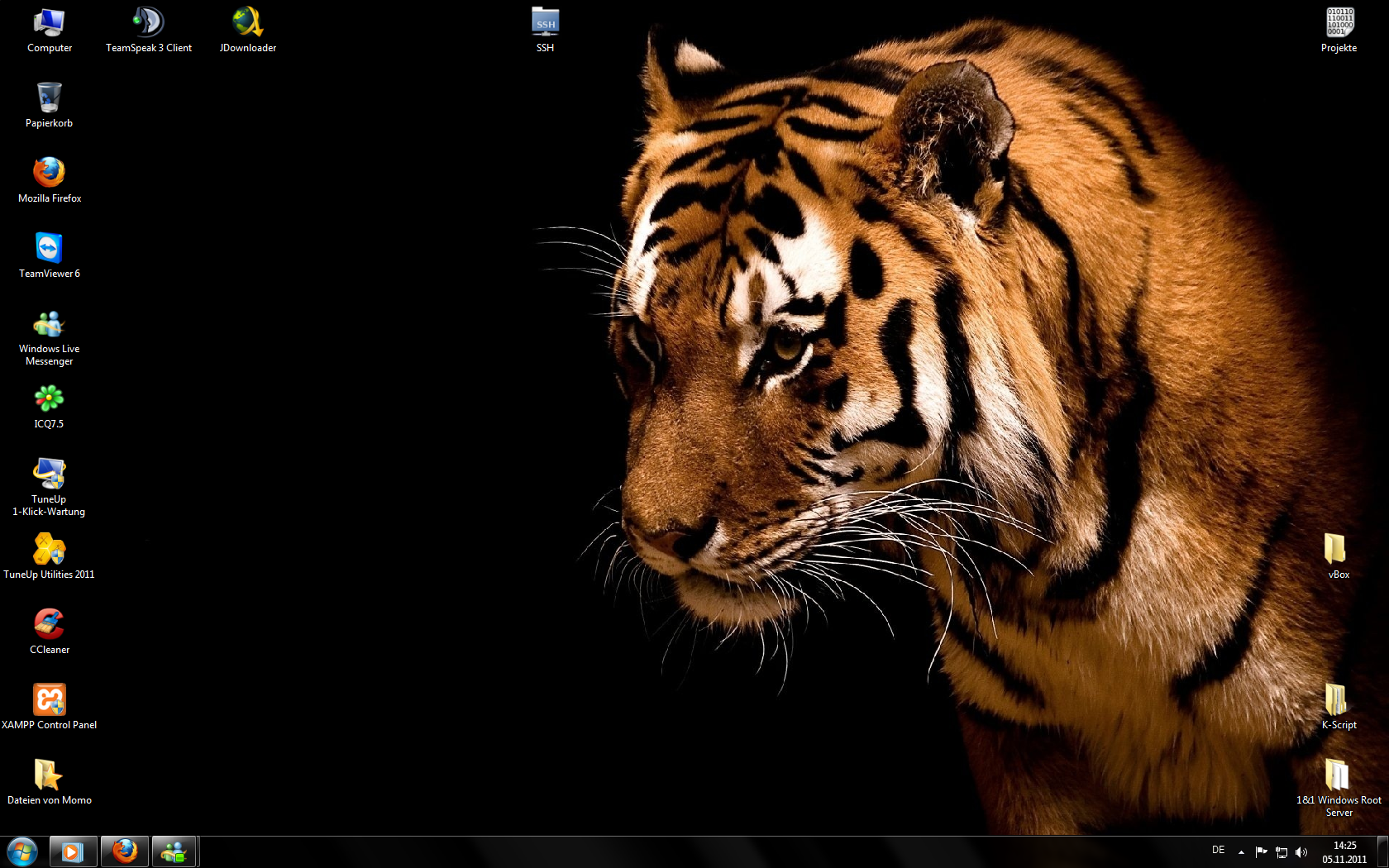The width and height of the screenshot is (1389, 868).
Task: Show hidden system tray icons
Action: (1241, 852)
